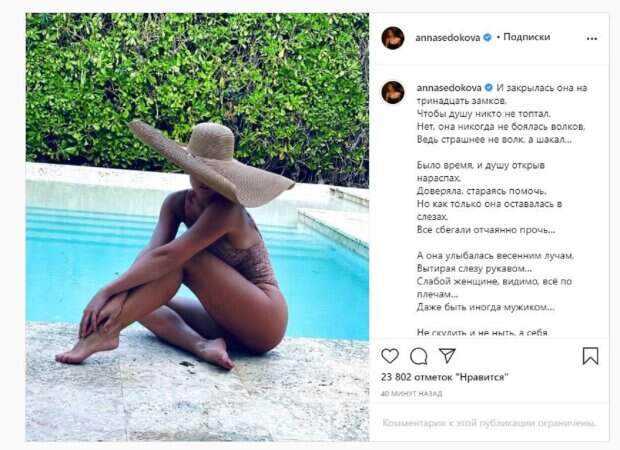This screenshot has height=450, width=620.
Task: Click the verified badge in the header
Action: 488,38
